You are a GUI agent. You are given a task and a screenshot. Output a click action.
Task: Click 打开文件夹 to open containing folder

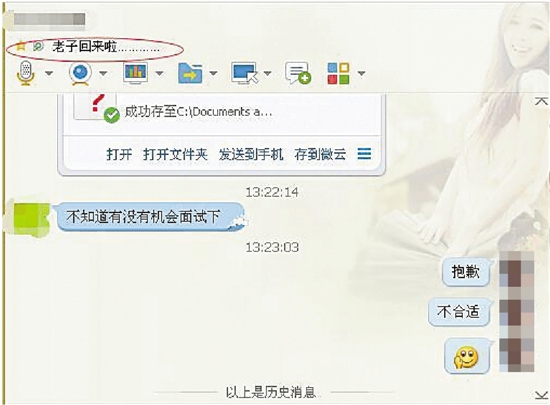[x=175, y=154]
